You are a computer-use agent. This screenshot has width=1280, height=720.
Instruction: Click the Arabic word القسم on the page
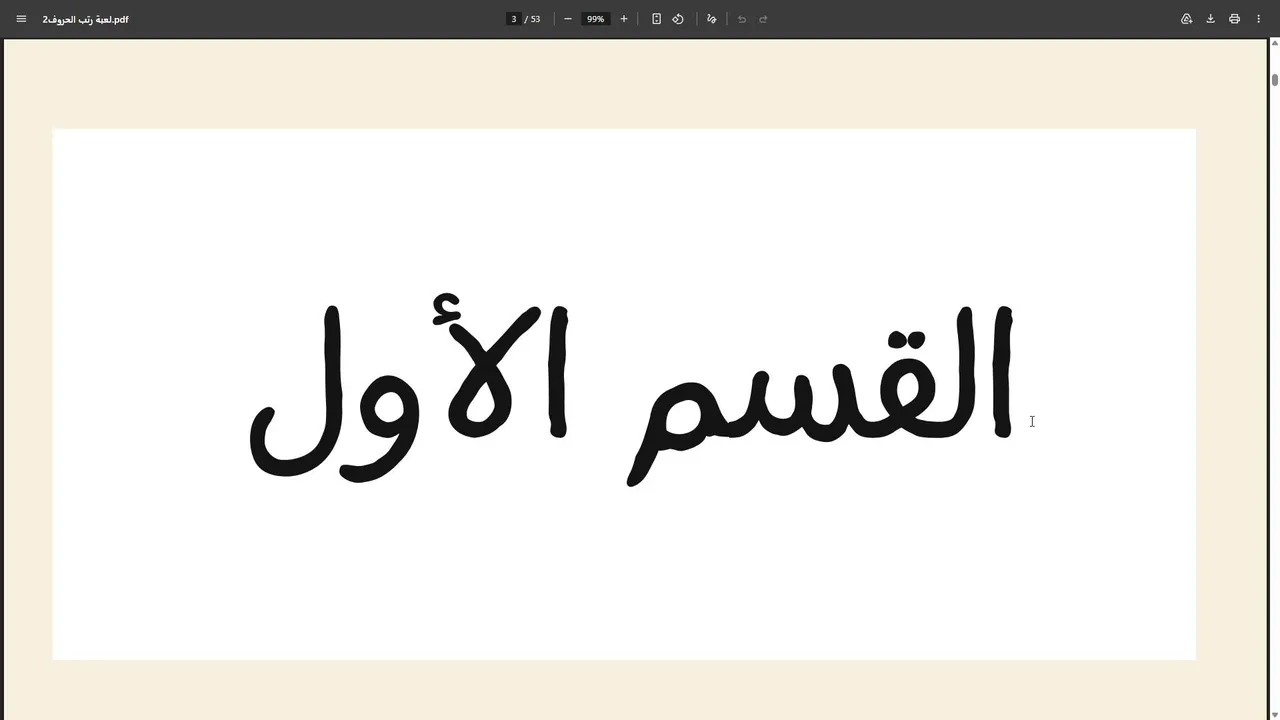pyautogui.click(x=820, y=396)
